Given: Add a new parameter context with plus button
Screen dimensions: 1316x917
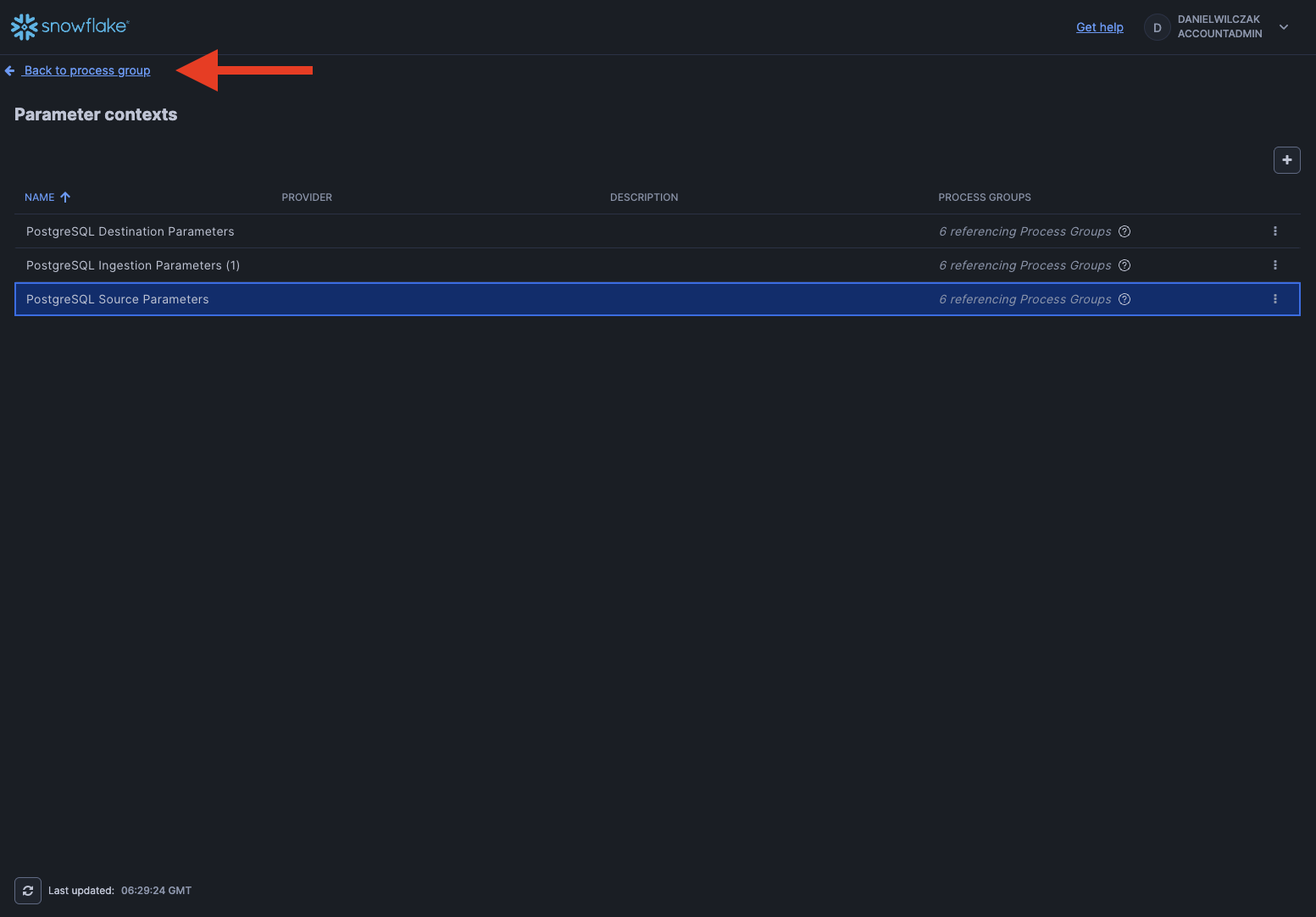Looking at the screenshot, I should pos(1286,160).
